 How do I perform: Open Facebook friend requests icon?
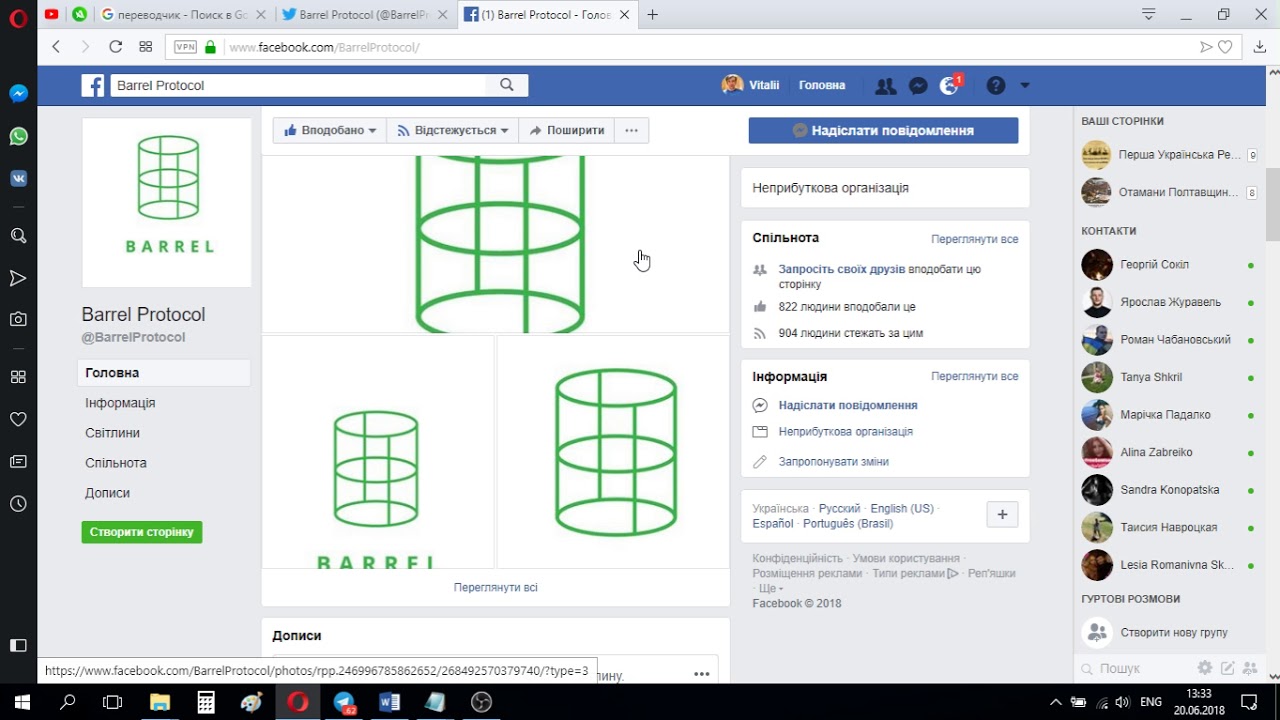tap(885, 86)
